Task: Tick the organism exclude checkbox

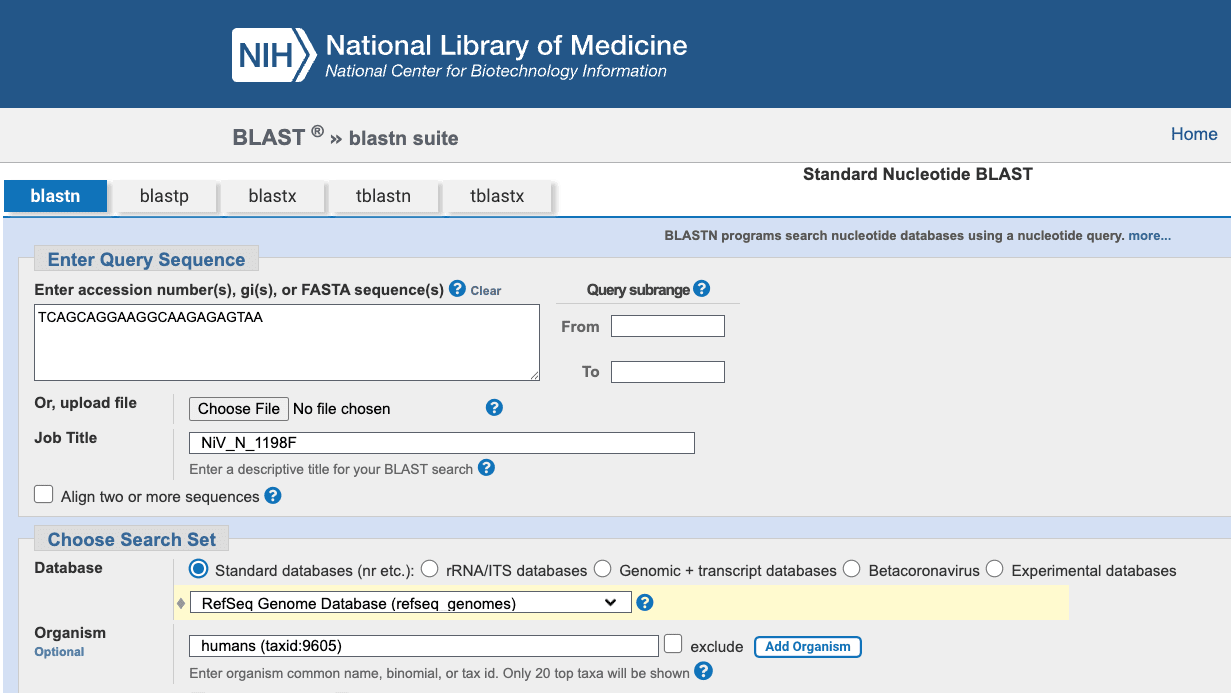Action: coord(674,644)
